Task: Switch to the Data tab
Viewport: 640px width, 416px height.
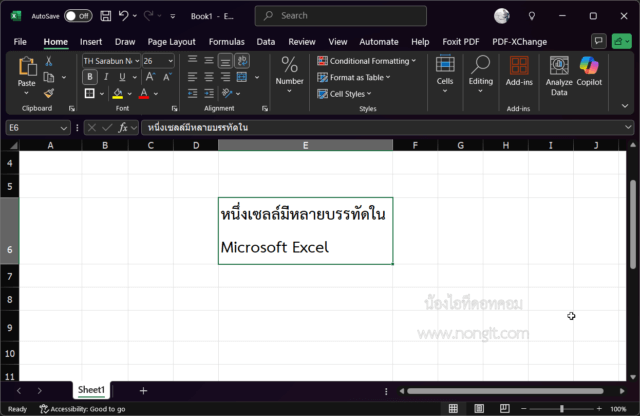Action: (x=266, y=42)
